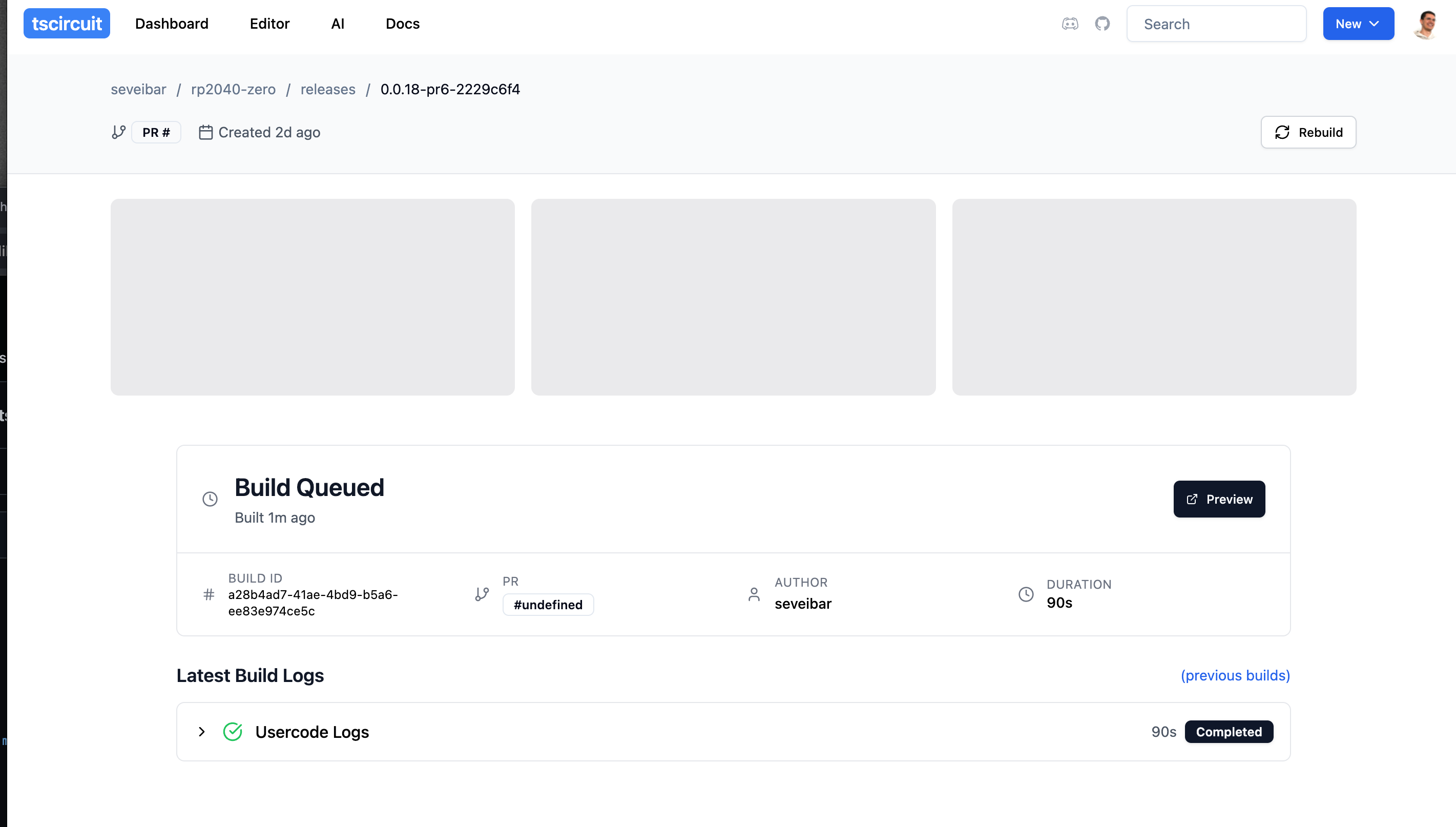Viewport: 1456px width, 827px height.
Task: Click the tscircuit logo
Action: 67,24
